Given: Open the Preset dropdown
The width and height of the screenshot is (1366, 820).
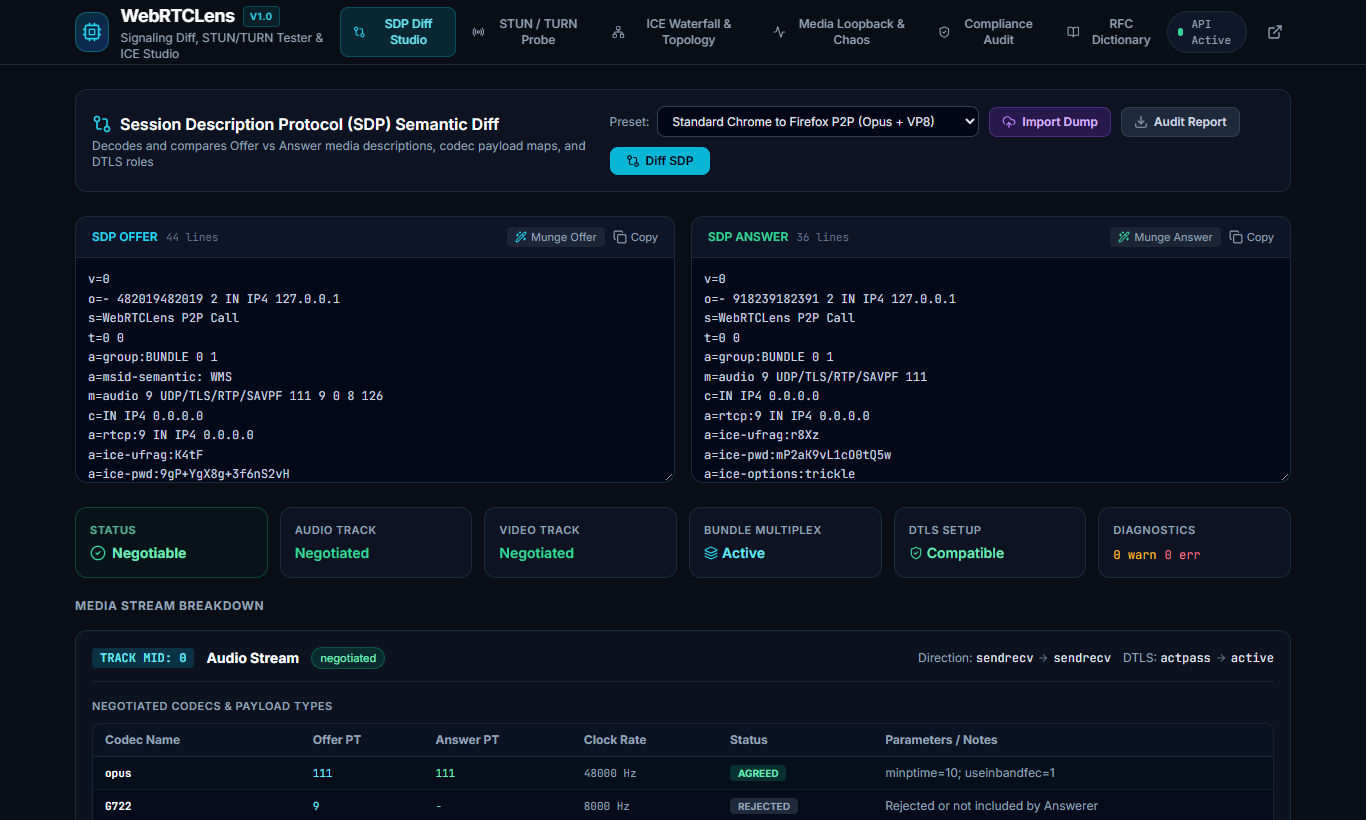Looking at the screenshot, I should pyautogui.click(x=818, y=122).
